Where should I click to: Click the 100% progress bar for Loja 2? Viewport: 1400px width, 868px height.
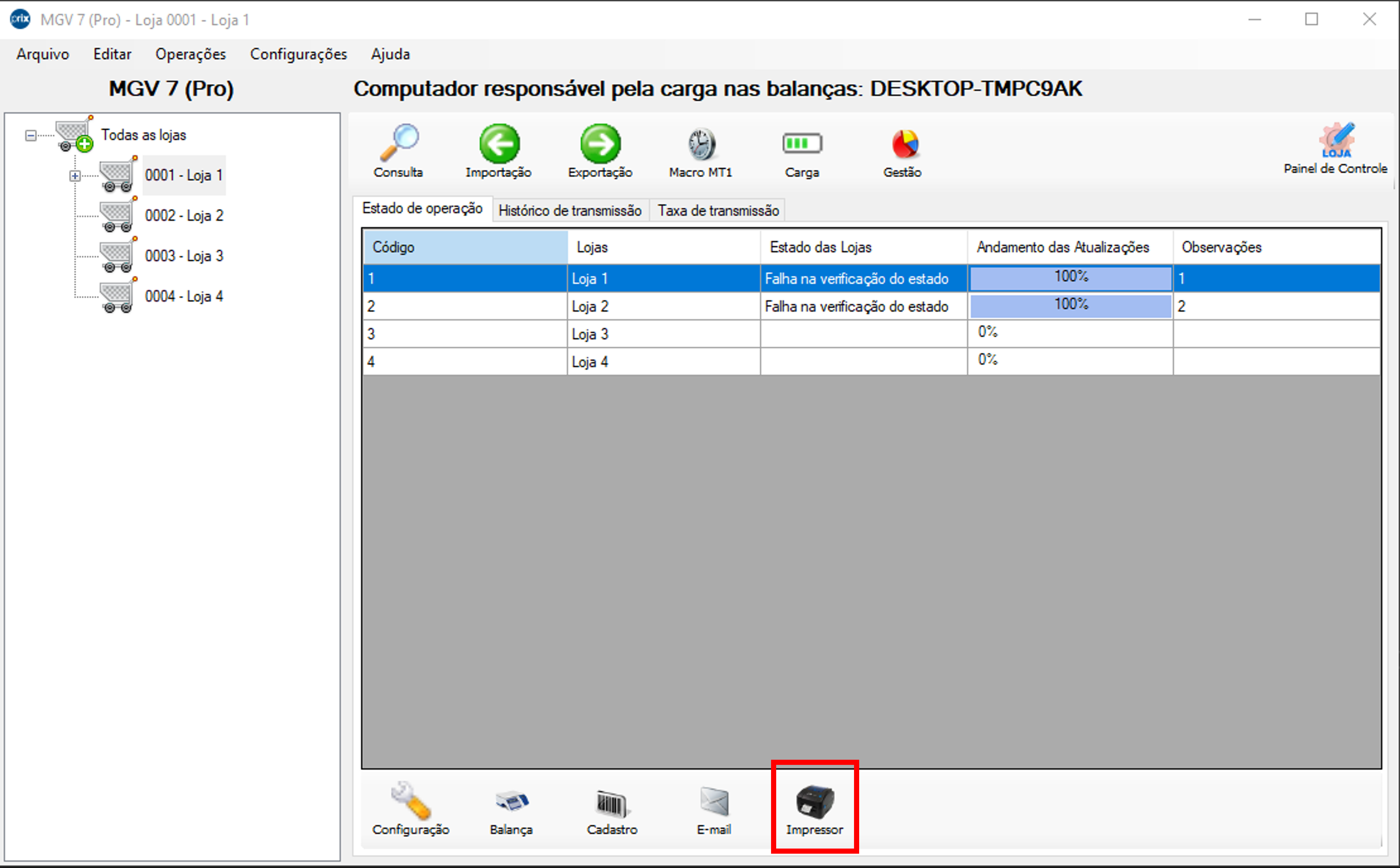click(1071, 306)
